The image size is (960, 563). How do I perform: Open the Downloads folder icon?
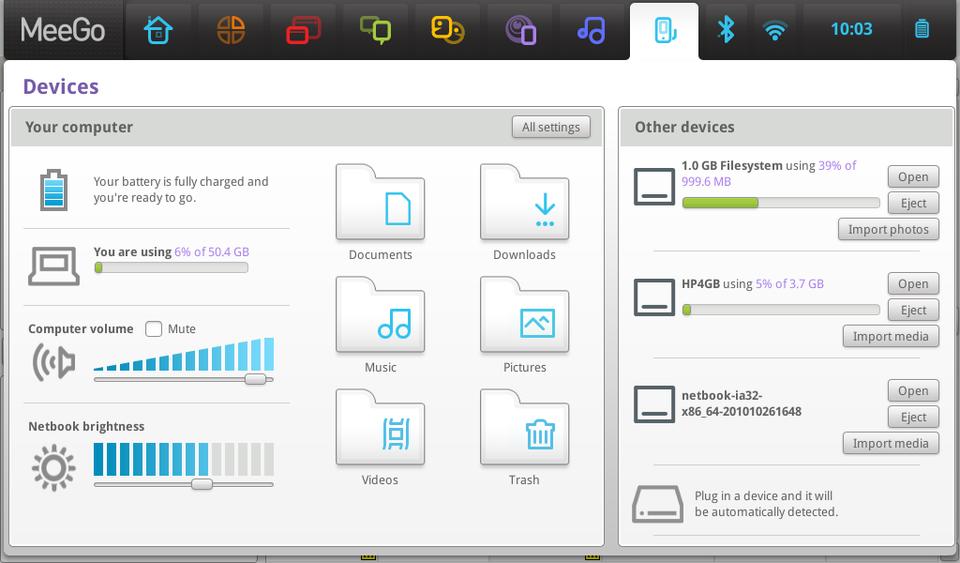point(524,203)
